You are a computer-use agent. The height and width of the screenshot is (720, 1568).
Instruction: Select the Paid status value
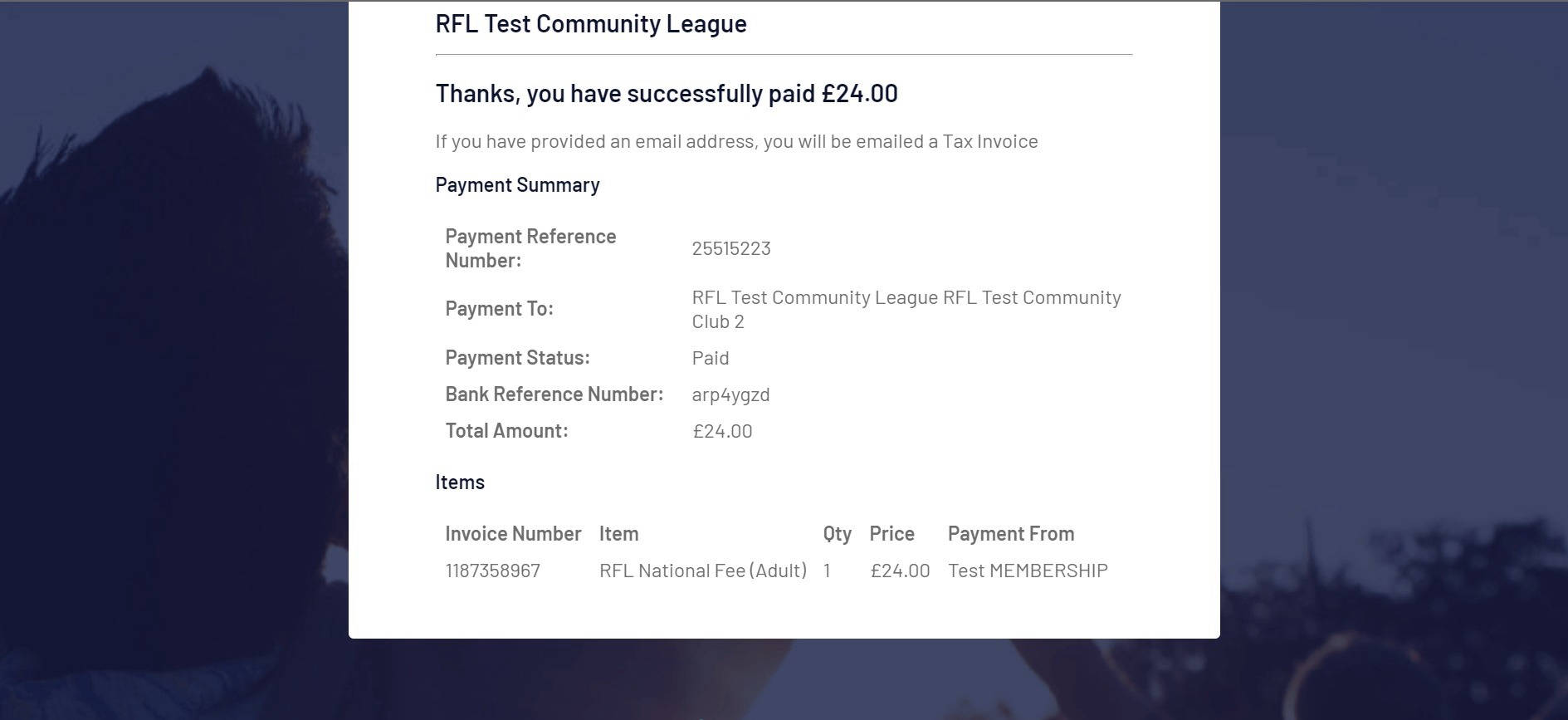(711, 358)
